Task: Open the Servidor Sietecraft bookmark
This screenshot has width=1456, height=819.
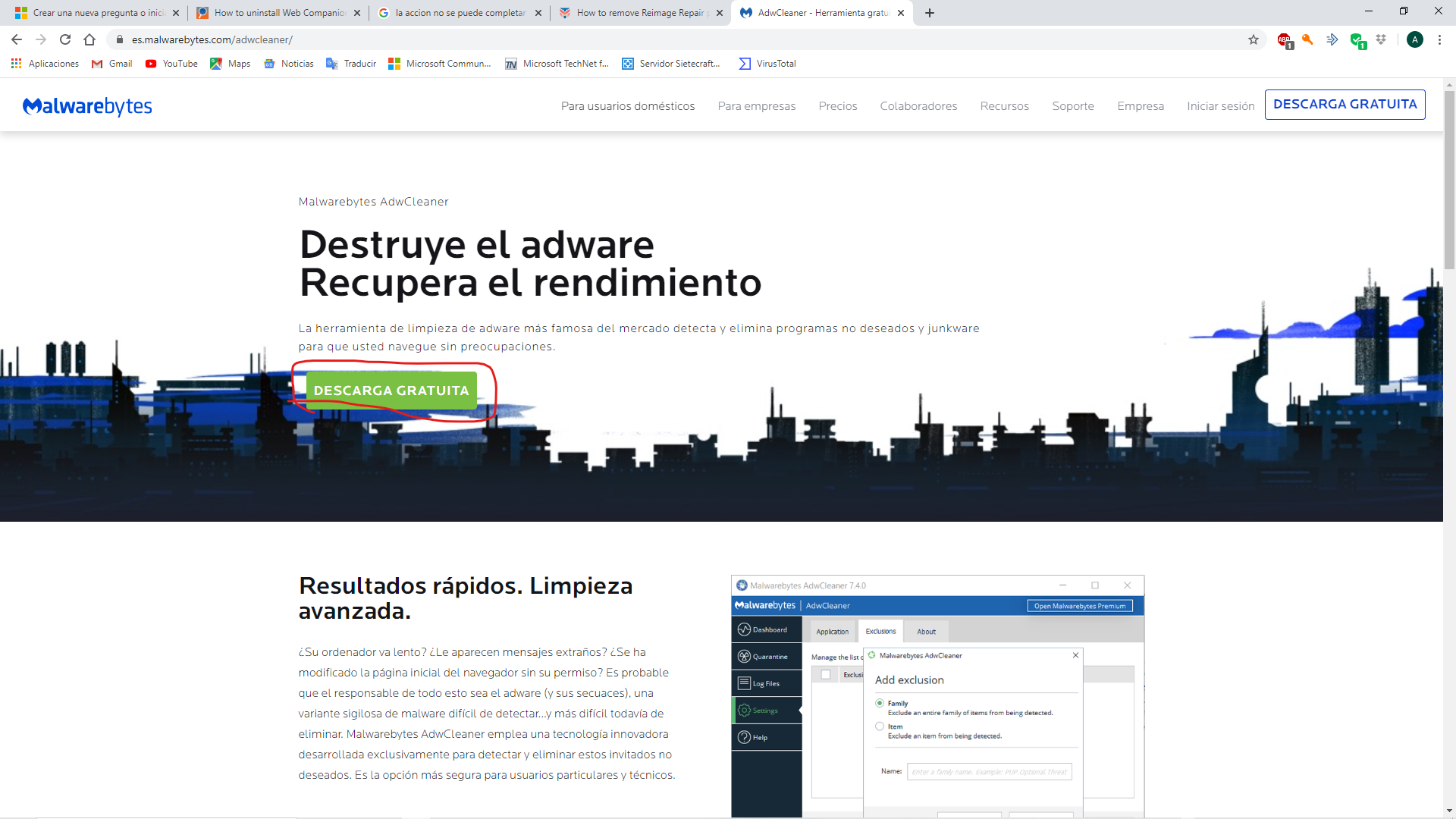Action: pyautogui.click(x=671, y=64)
